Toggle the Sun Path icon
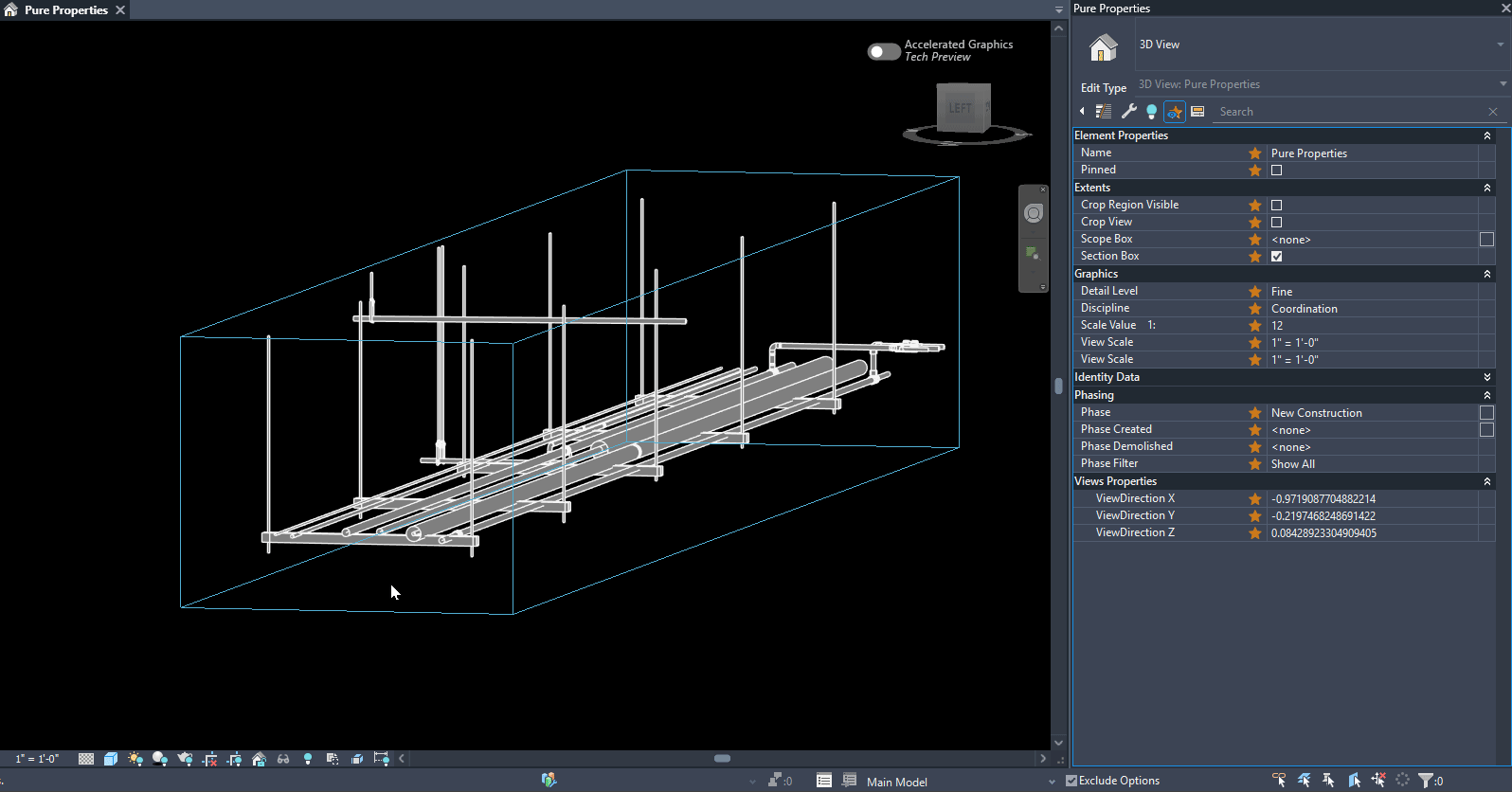 click(x=135, y=759)
